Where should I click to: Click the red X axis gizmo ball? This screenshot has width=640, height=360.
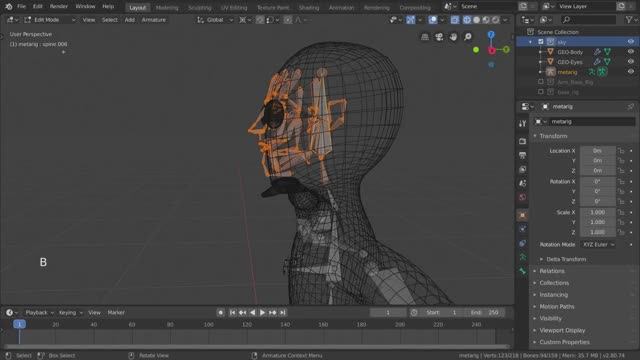coord(491,51)
